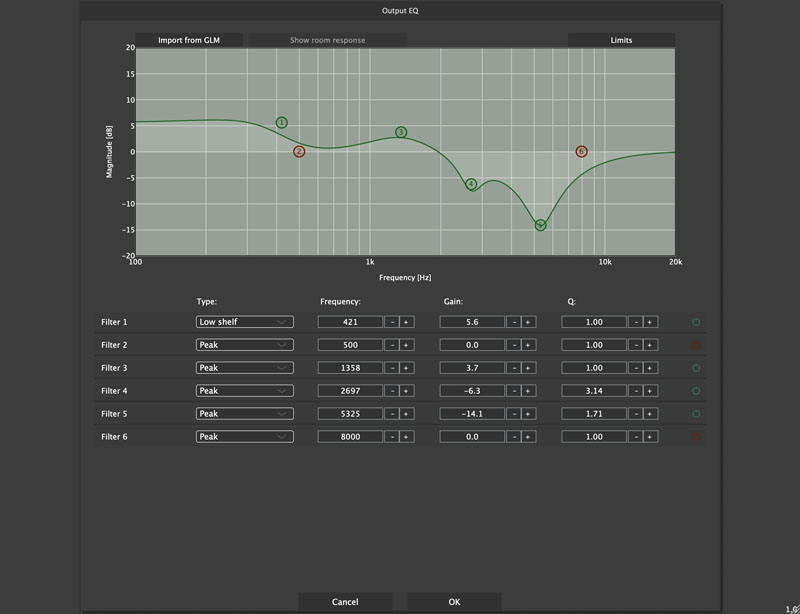Expand Filter 6 type dropdown

tap(244, 437)
